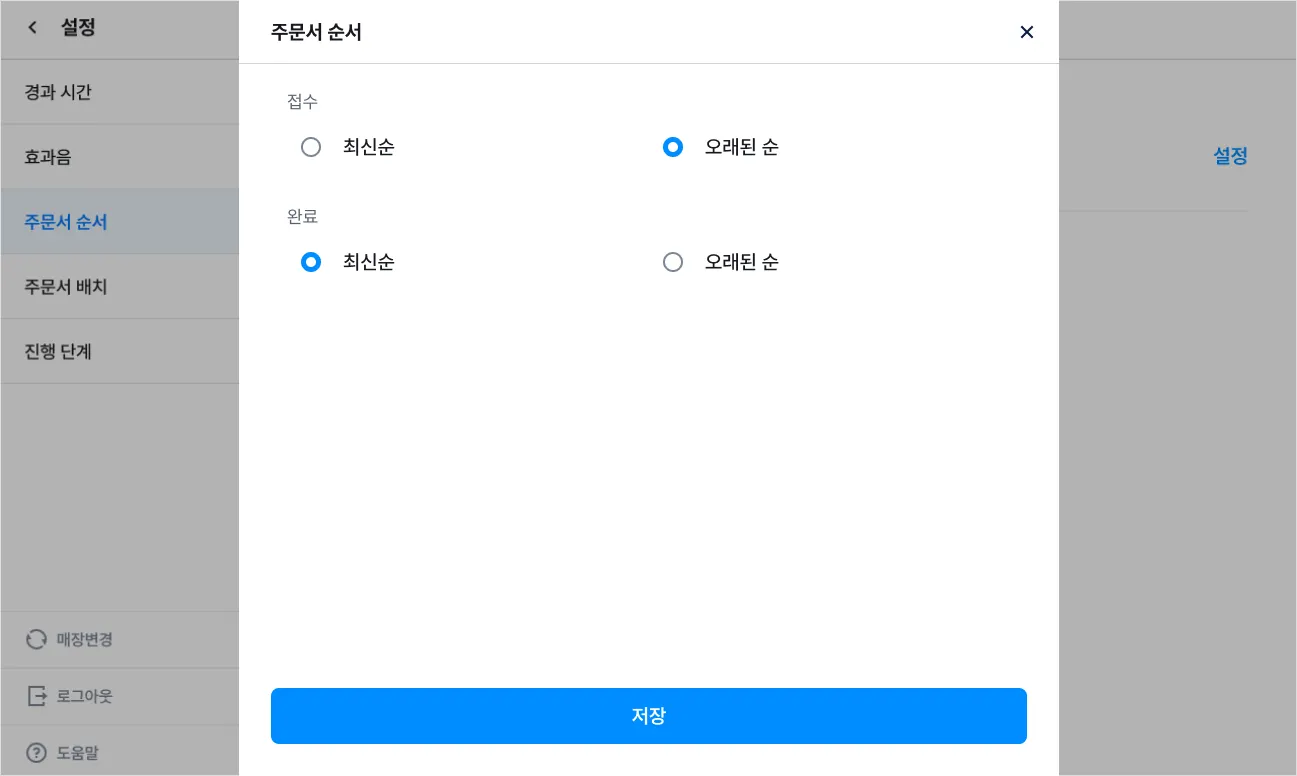Viewport: 1297px width, 776px height.
Task: Click the 매장변경 refresh arrows icon
Action: pos(37,640)
